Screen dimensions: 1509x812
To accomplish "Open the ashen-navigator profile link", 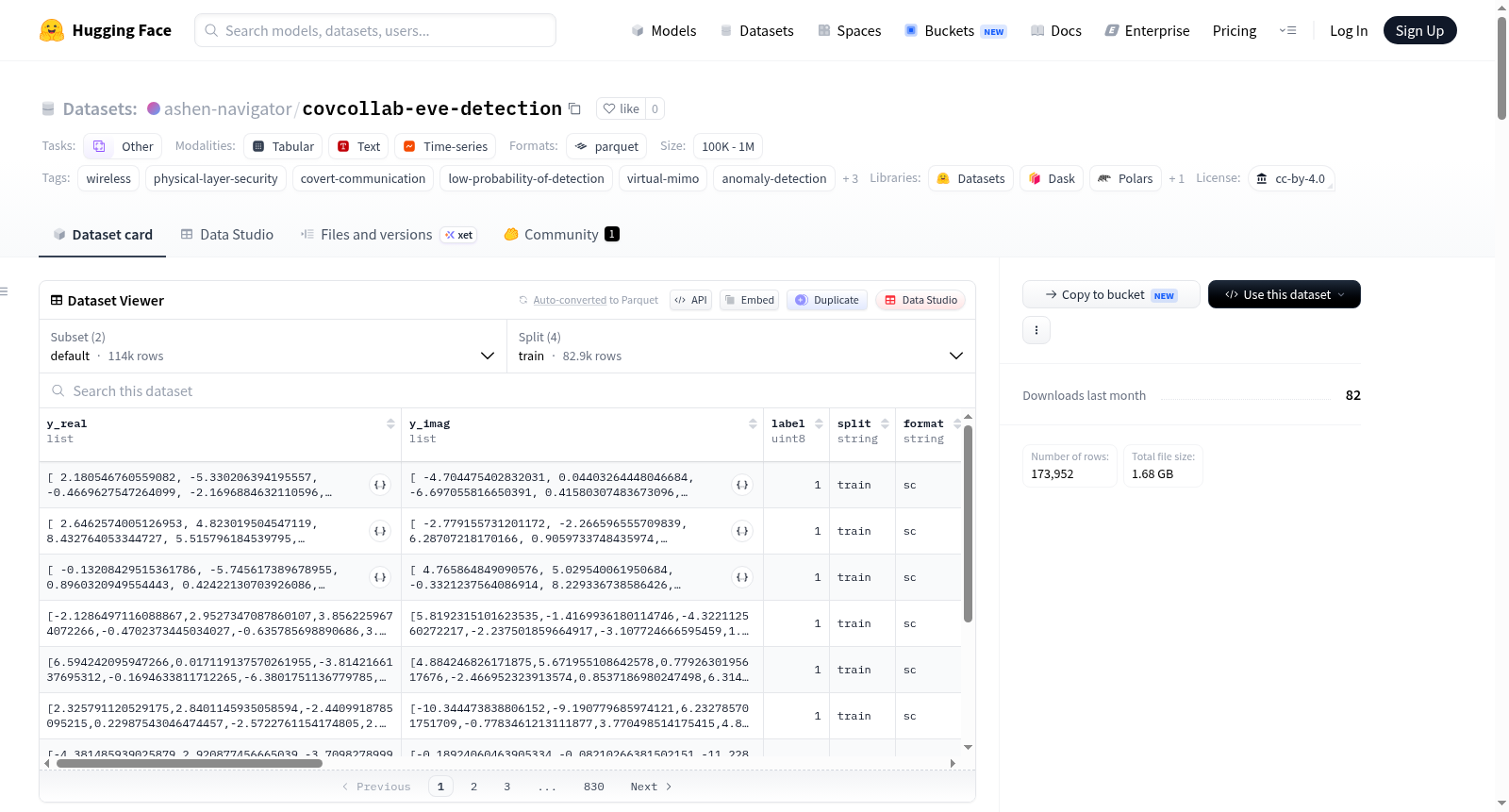I will 227,109.
